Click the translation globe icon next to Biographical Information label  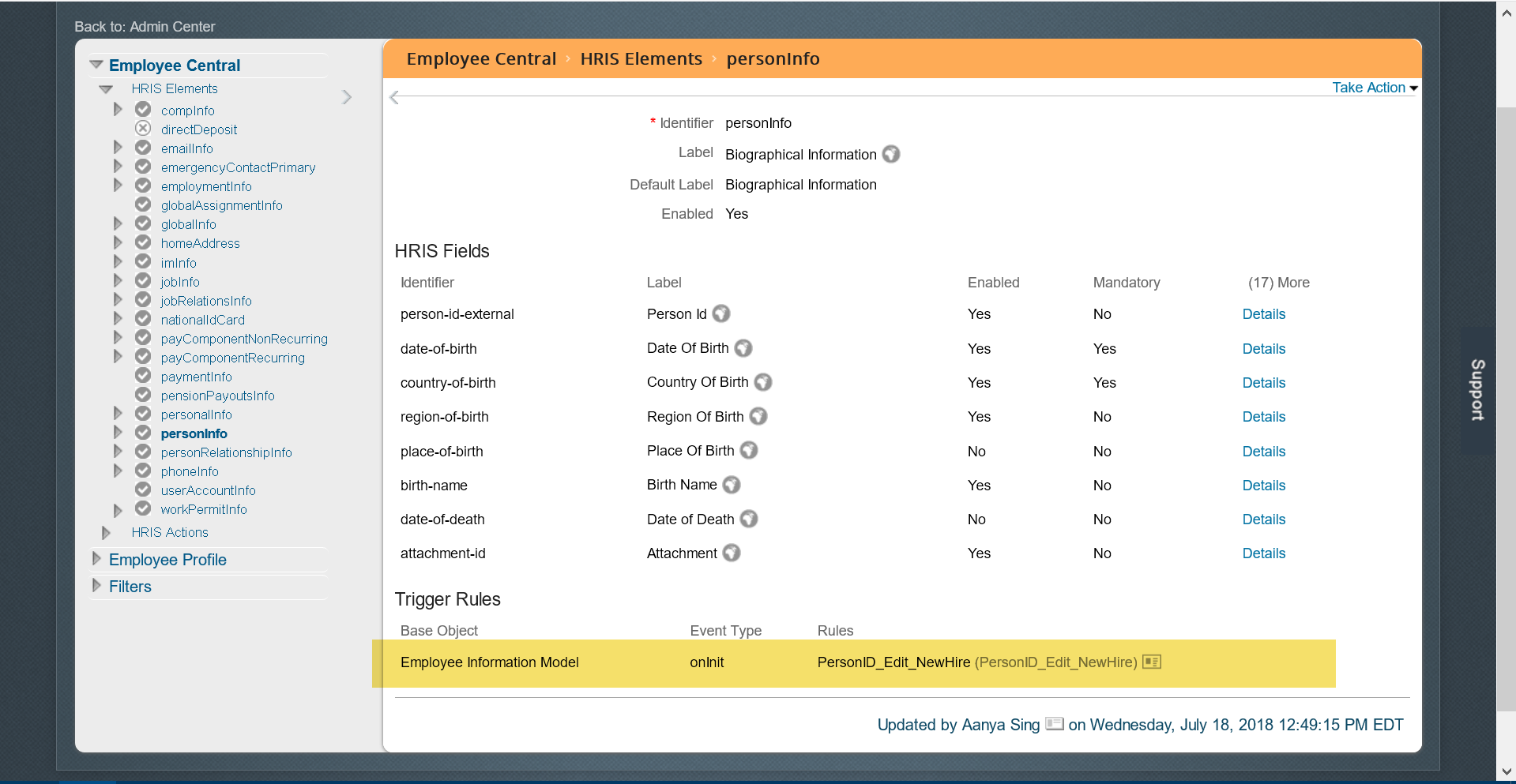point(891,154)
